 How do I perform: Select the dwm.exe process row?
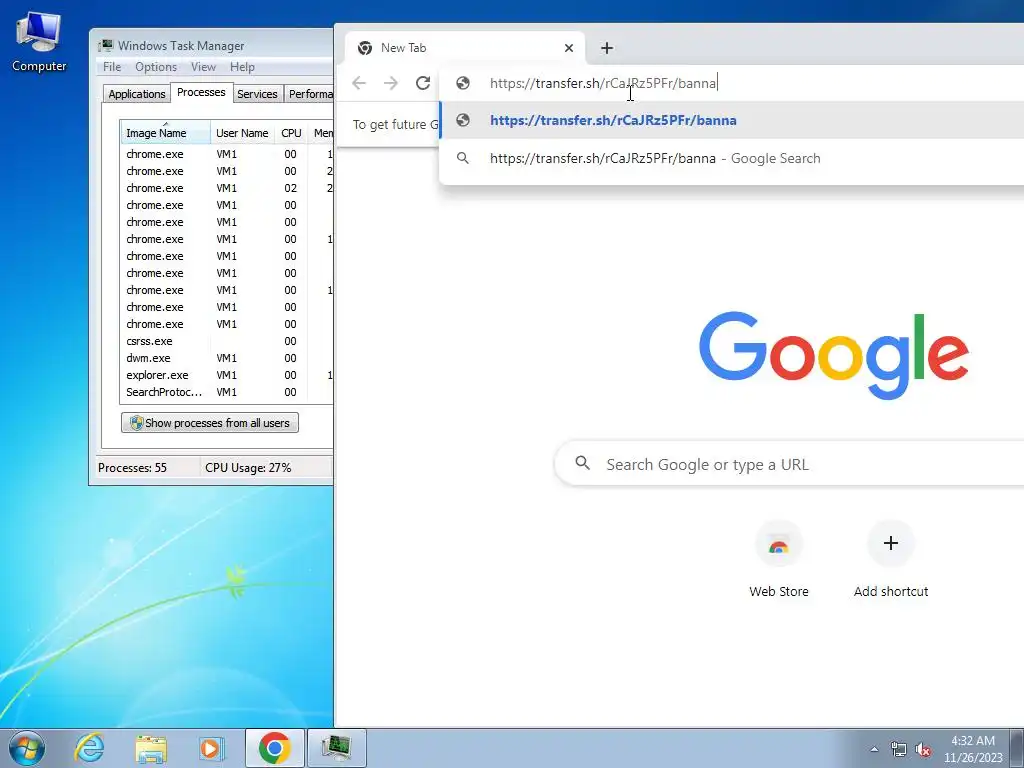point(227,358)
